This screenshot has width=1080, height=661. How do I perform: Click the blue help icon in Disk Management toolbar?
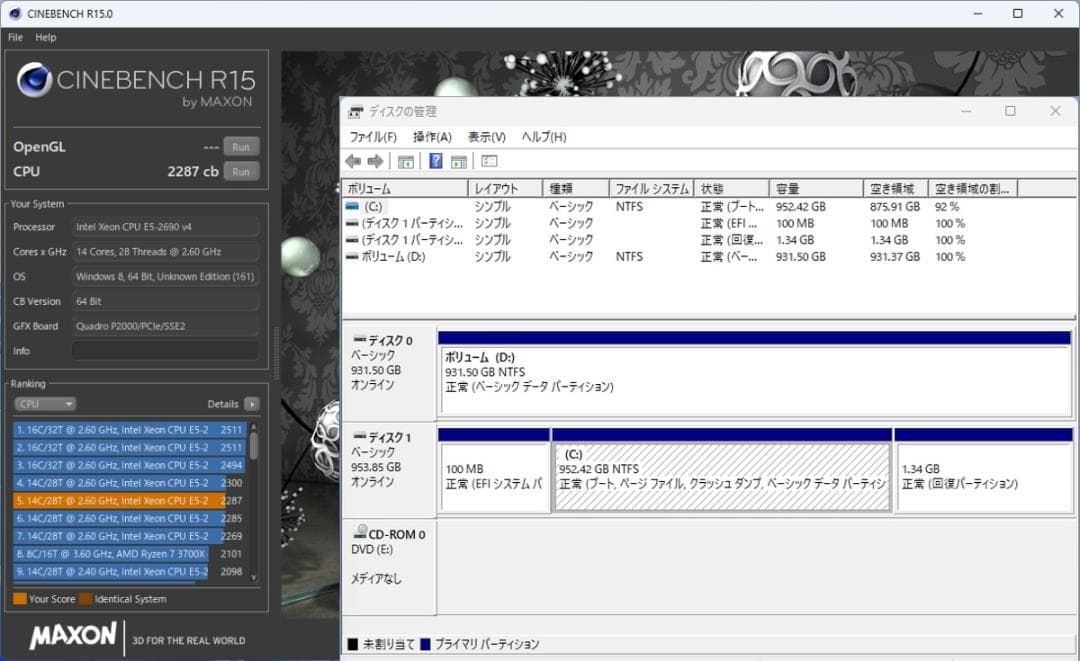click(435, 161)
